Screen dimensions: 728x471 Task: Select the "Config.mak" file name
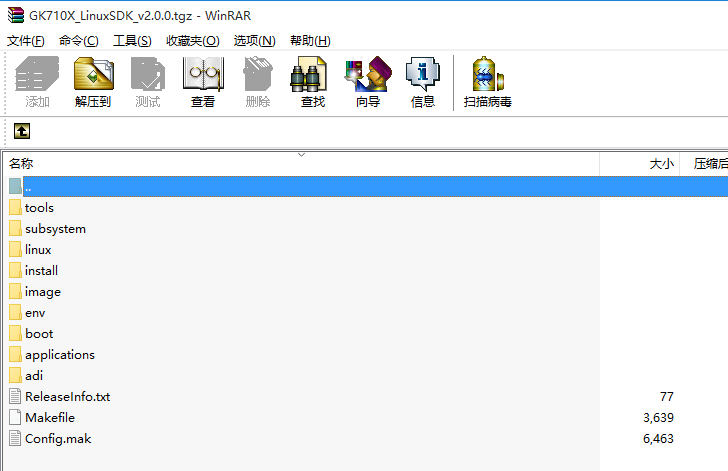(x=58, y=439)
